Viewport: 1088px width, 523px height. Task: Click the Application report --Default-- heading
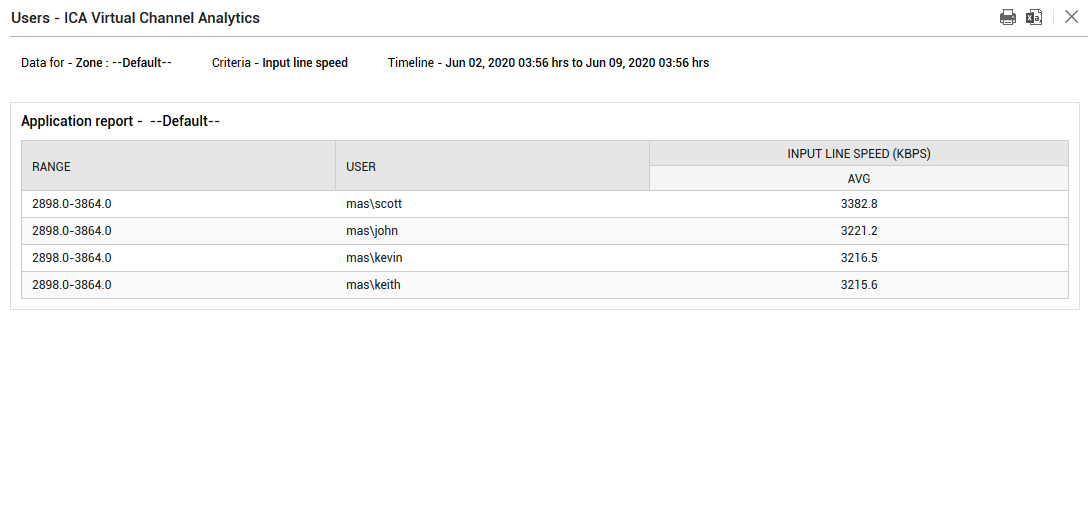121,121
